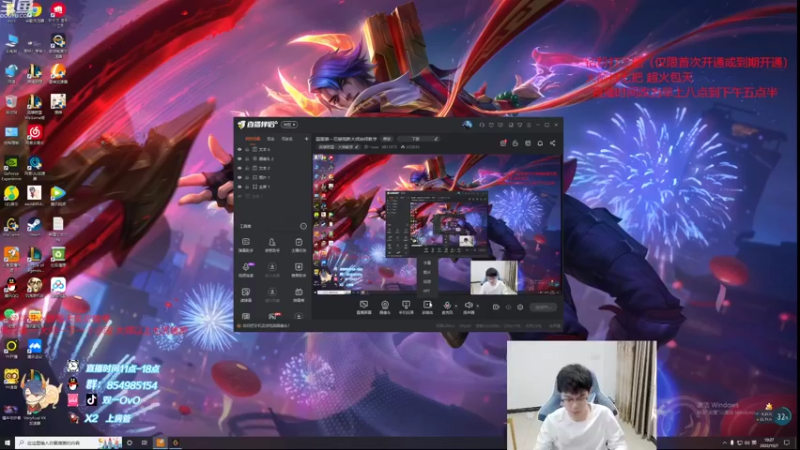Choose 图片 from the popup menu

[427, 272]
